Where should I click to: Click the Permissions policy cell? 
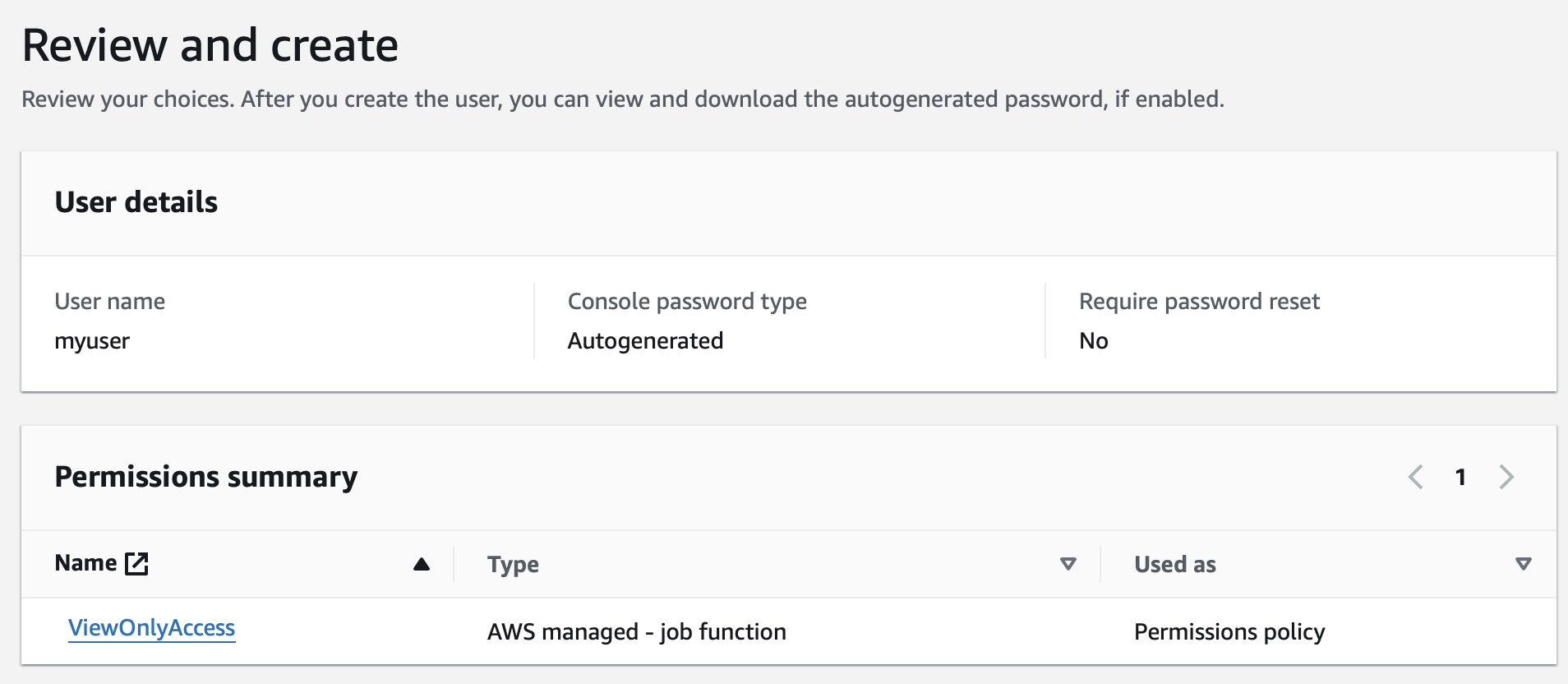click(1229, 631)
